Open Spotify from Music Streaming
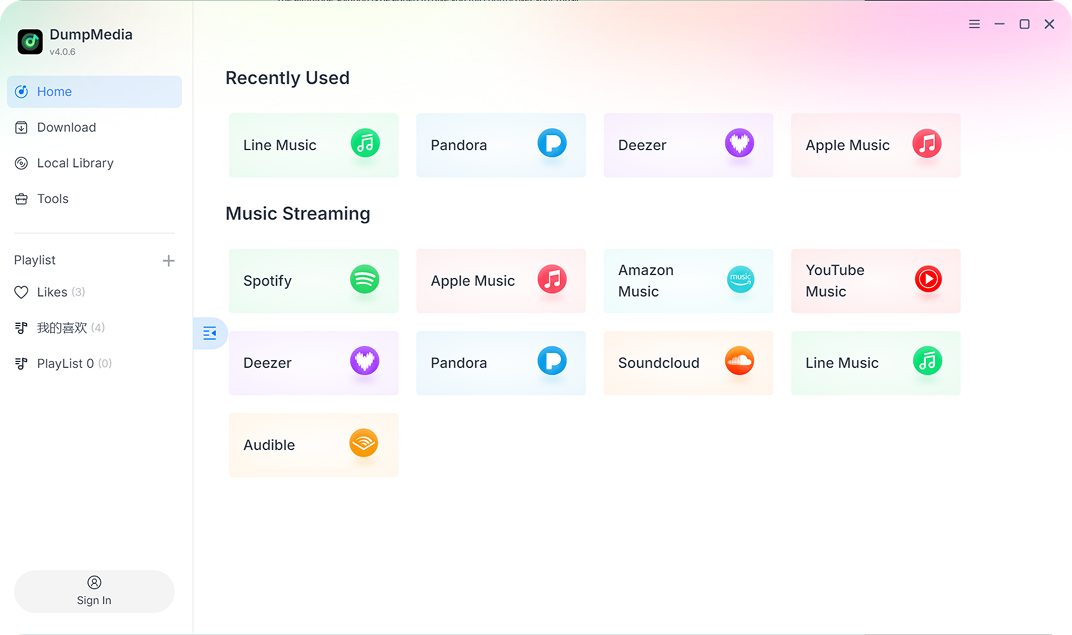This screenshot has width=1072, height=635. point(313,281)
